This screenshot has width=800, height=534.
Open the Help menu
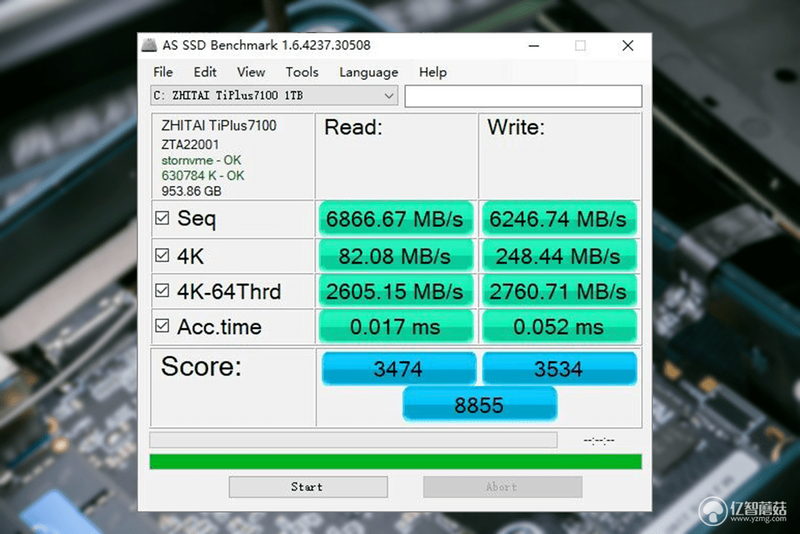pos(433,72)
